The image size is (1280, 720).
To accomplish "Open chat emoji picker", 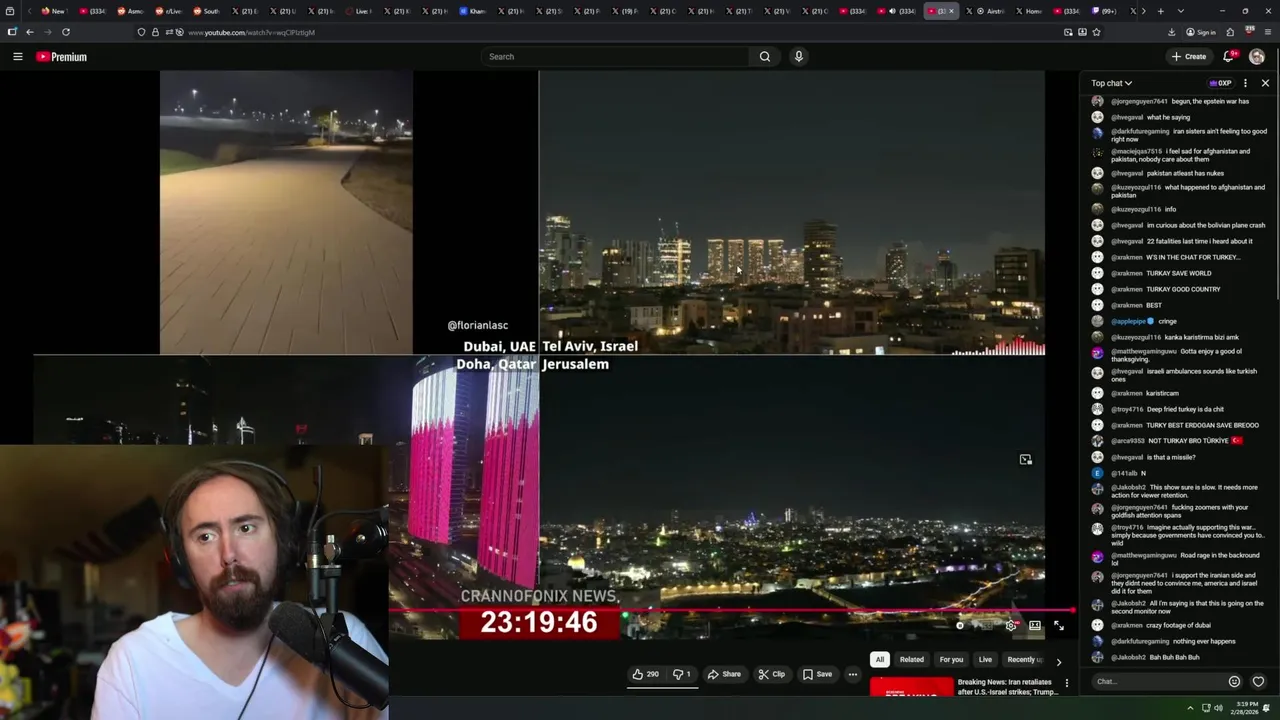I will (1234, 682).
